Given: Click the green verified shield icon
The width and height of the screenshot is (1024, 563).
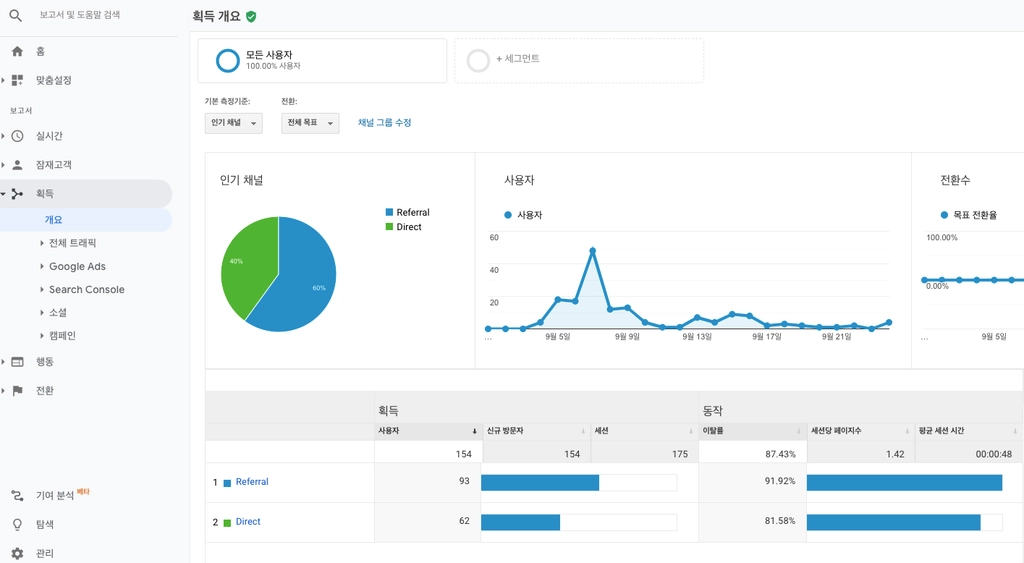Looking at the screenshot, I should tap(251, 17).
